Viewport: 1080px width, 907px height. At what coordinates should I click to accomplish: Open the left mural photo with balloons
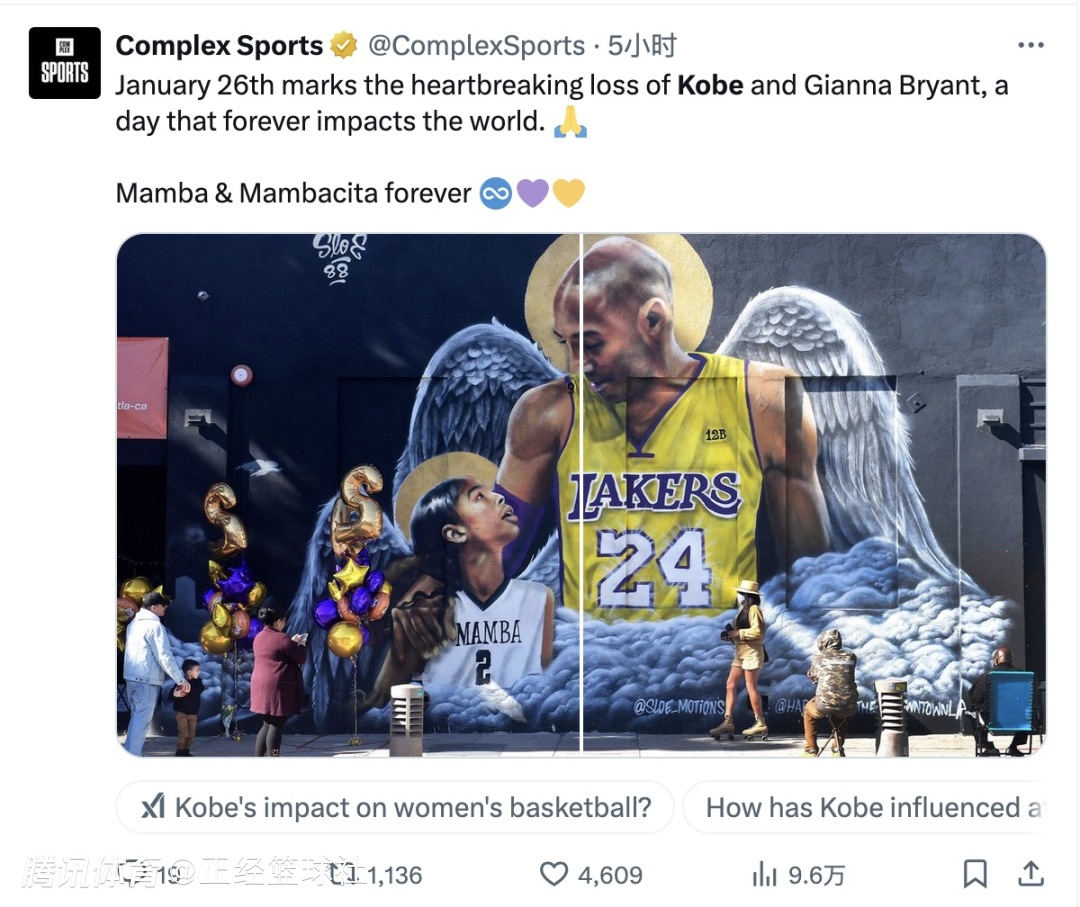[348, 495]
